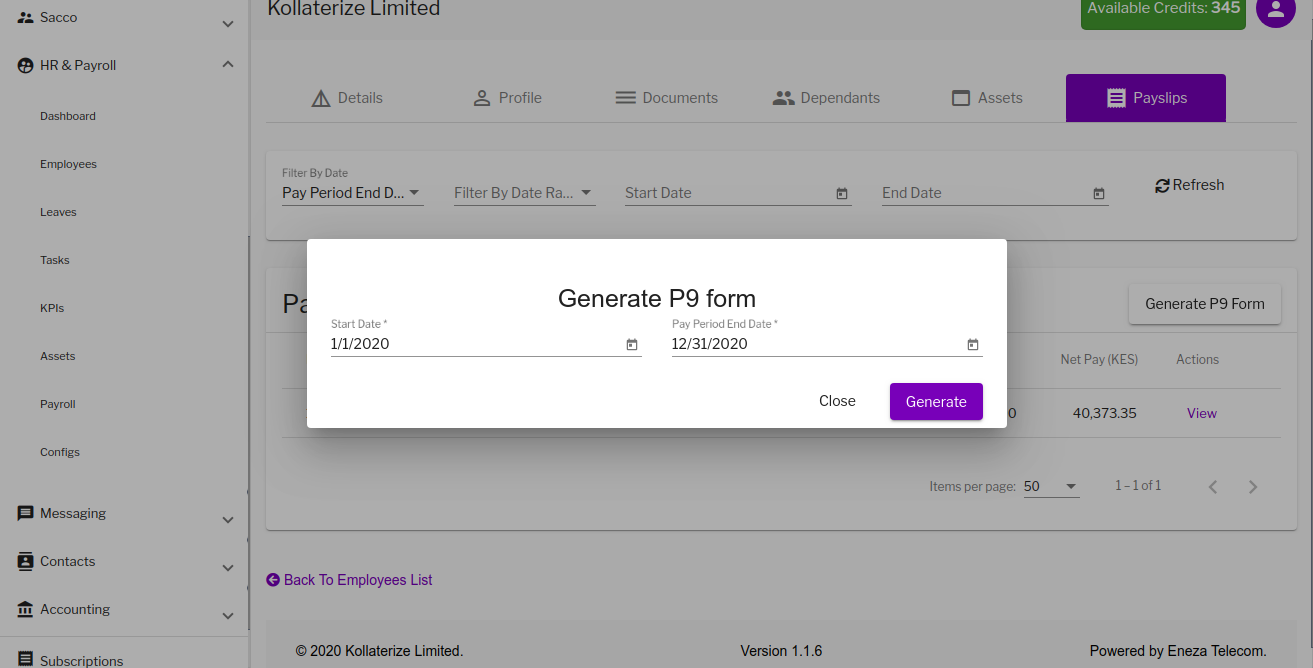Open calendar icon in filter Start Date

click(842, 194)
